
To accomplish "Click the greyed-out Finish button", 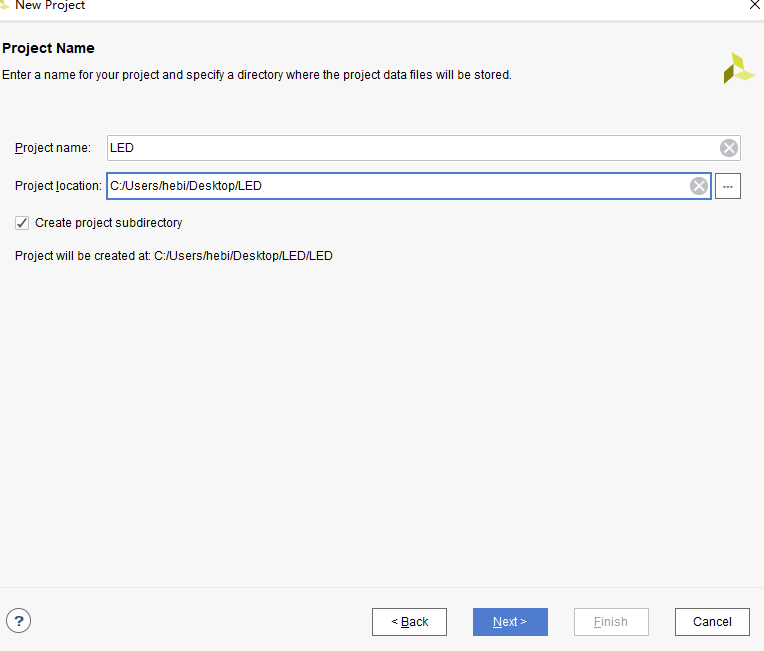I will 611,622.
